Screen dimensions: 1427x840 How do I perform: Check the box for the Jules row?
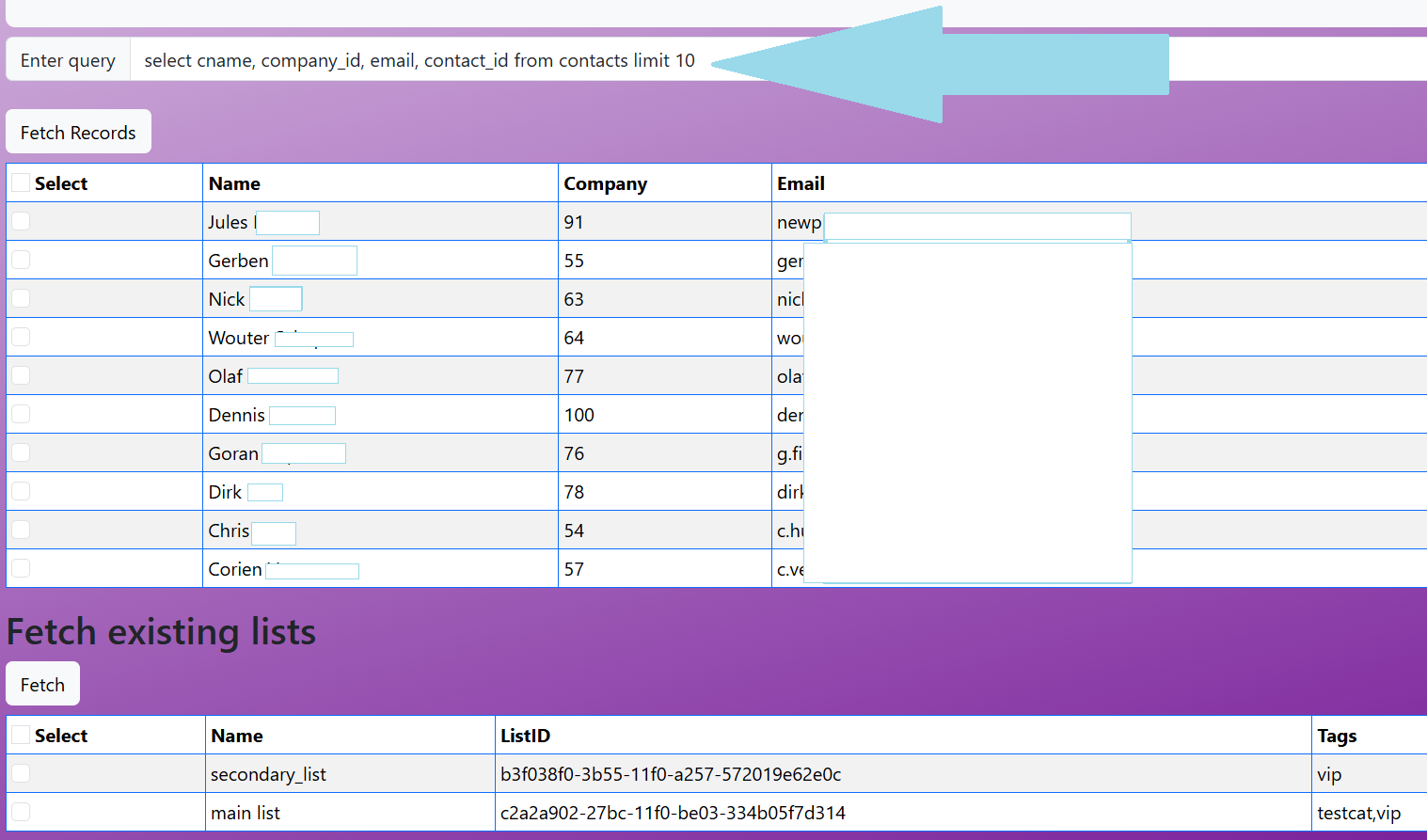[21, 221]
